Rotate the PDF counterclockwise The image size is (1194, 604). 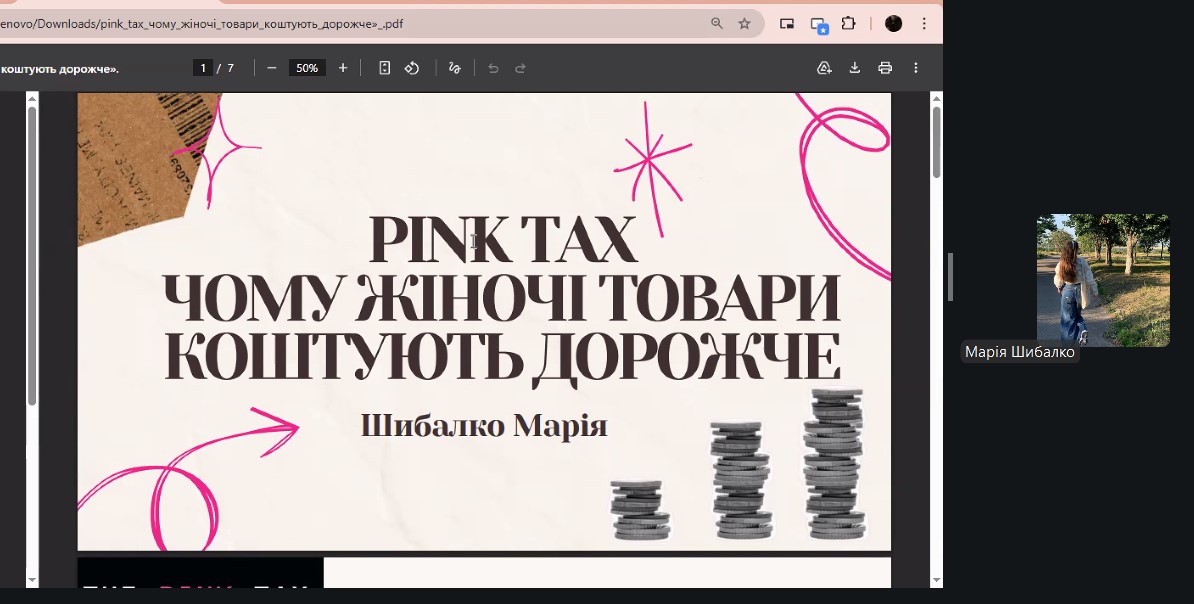point(412,68)
